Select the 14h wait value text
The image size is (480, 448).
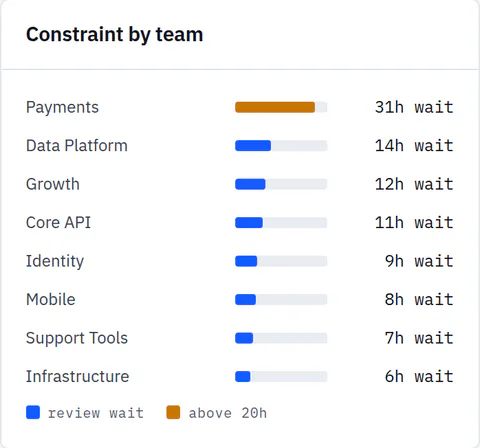(414, 146)
